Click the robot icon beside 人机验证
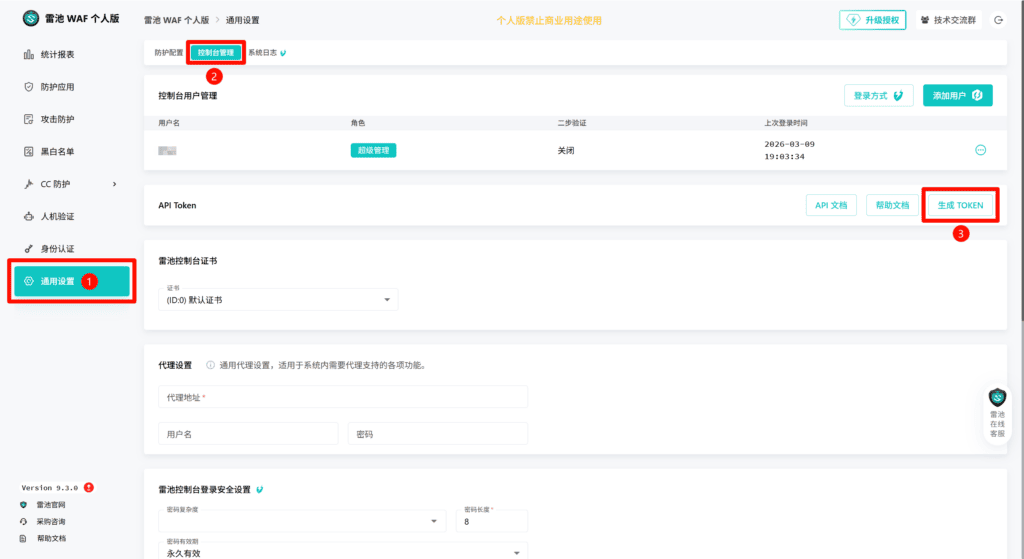This screenshot has width=1024, height=559. pos(29,216)
